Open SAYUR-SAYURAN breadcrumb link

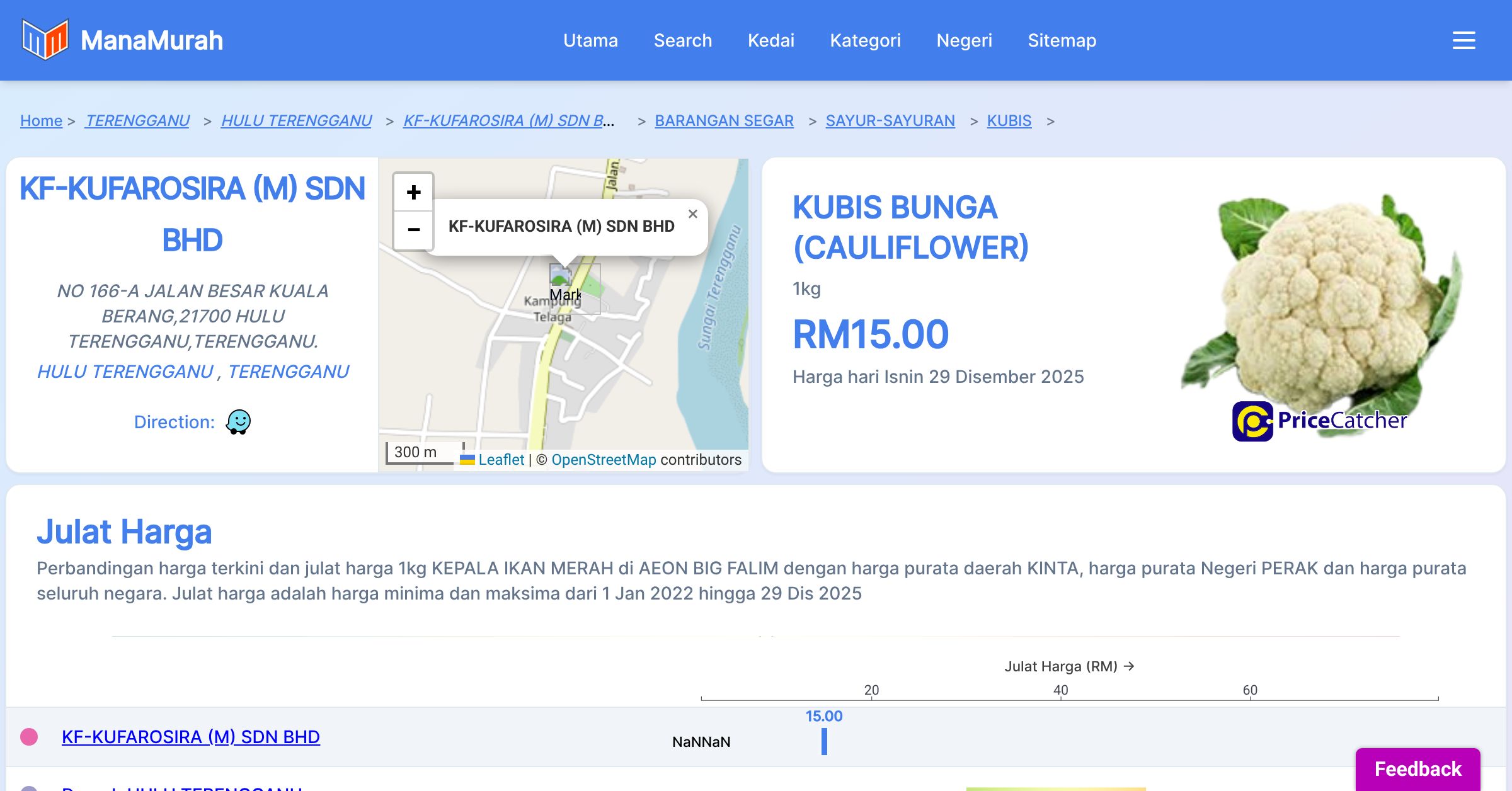coord(890,120)
